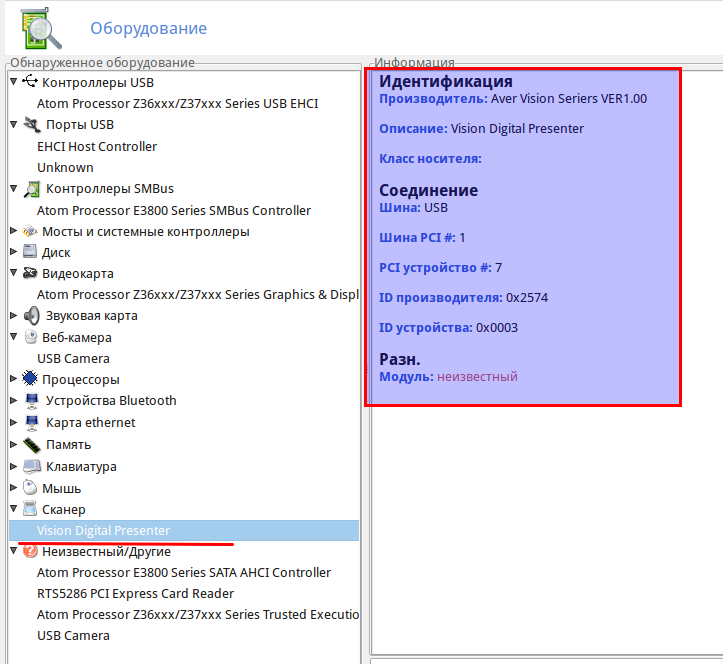Click the keyboard category icon
The height and width of the screenshot is (664, 723).
[32, 467]
